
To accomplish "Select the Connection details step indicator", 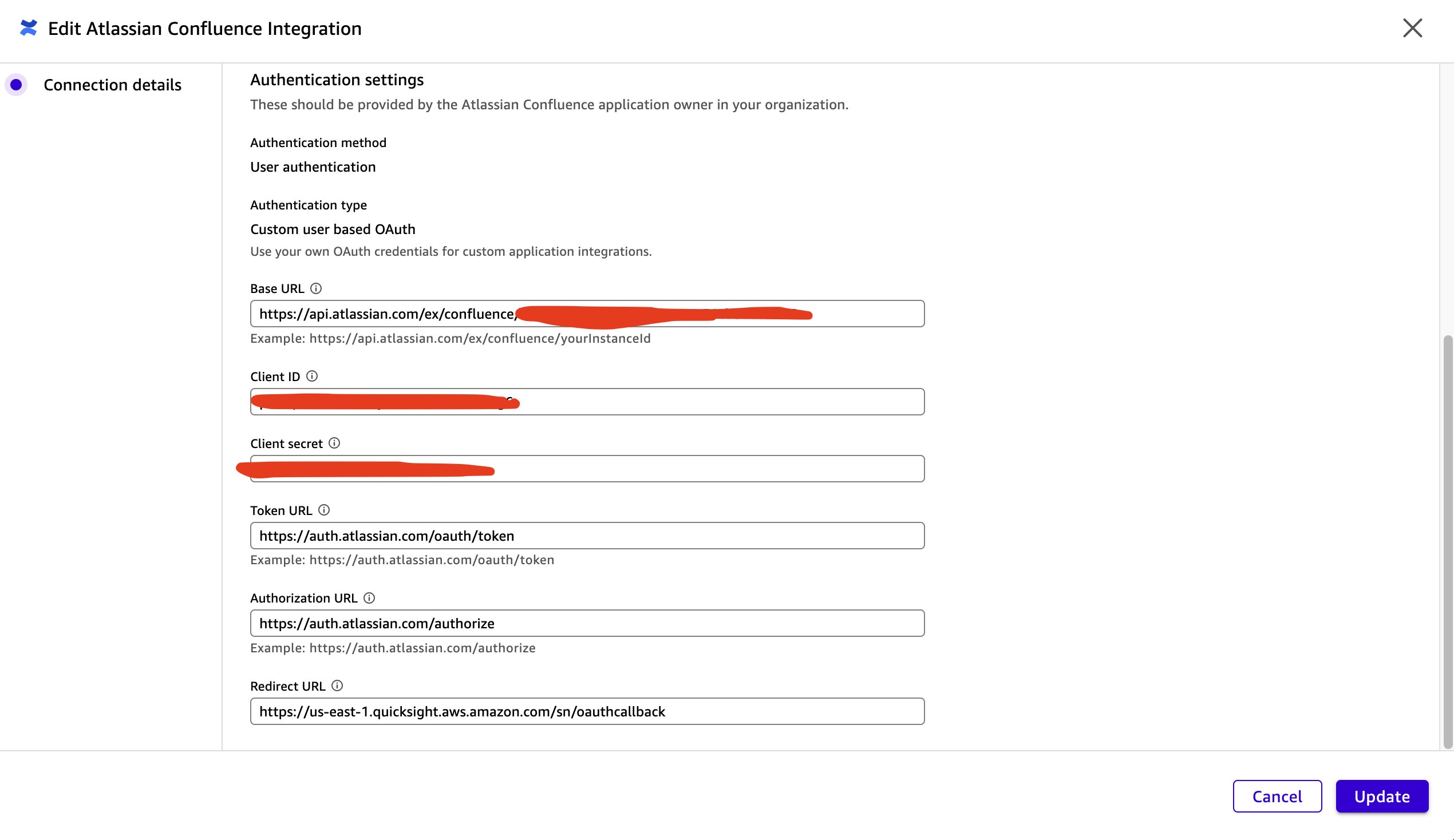I will tap(16, 85).
